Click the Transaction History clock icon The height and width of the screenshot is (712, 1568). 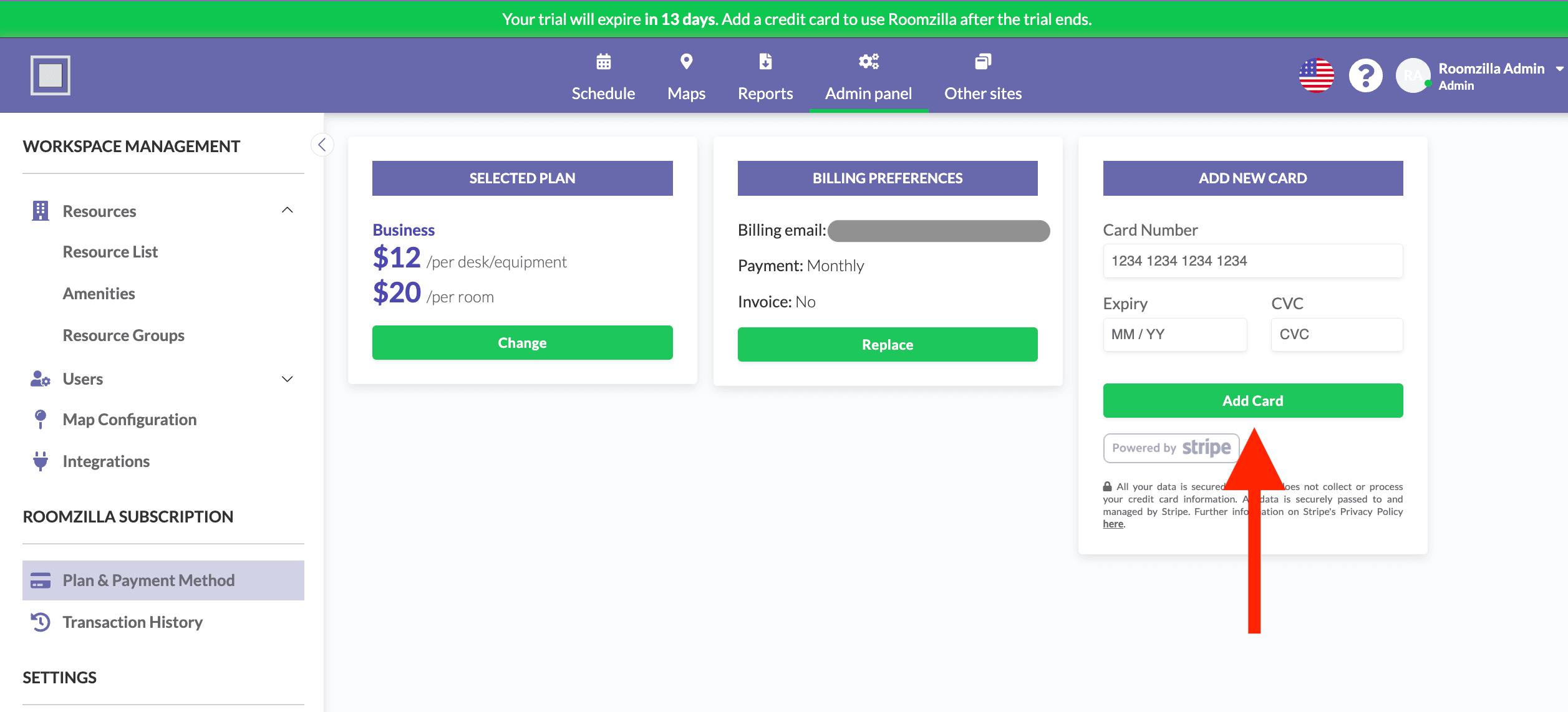tap(41, 622)
